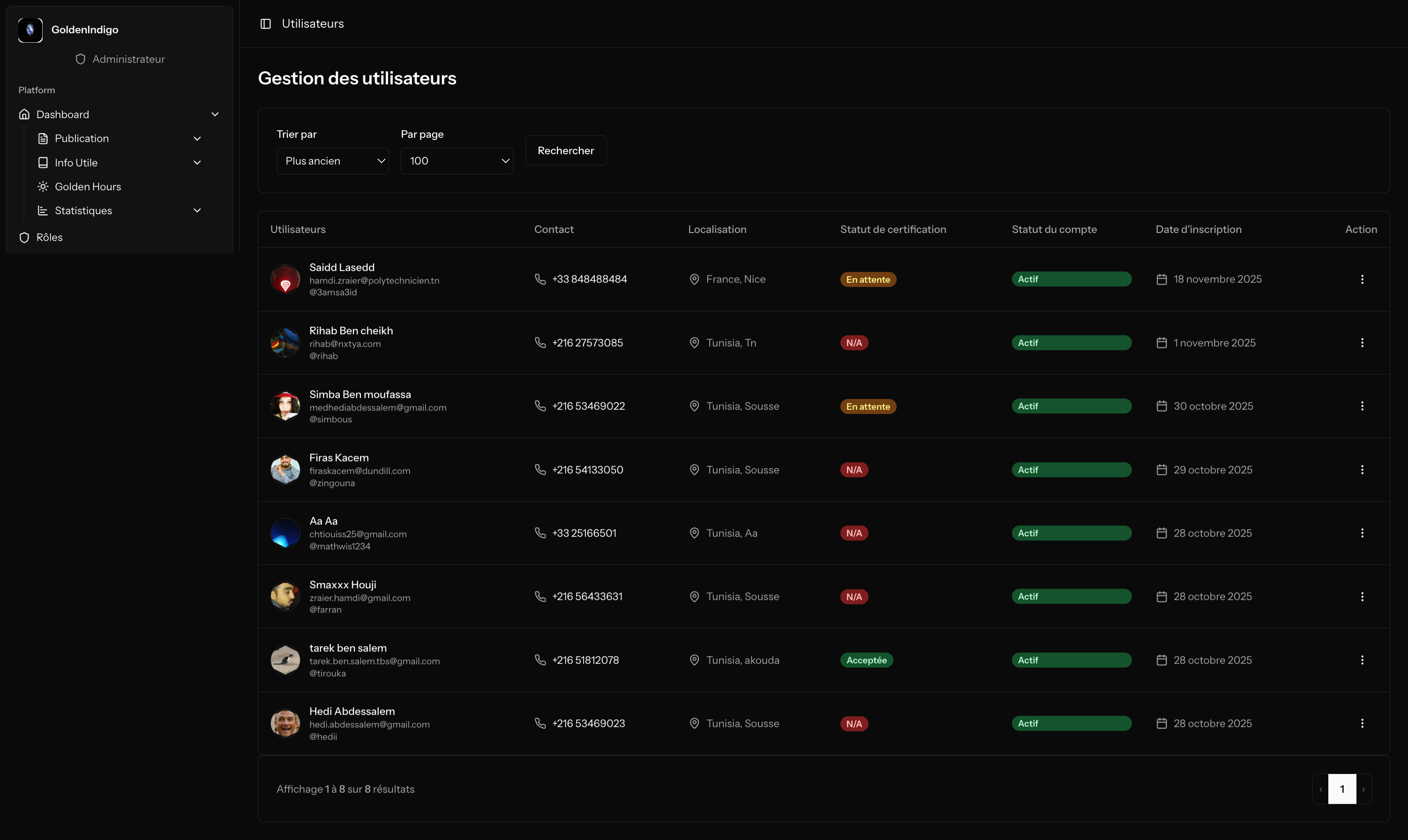Toggle the sidebar panel icon
This screenshot has width=1408, height=840.
tap(265, 24)
